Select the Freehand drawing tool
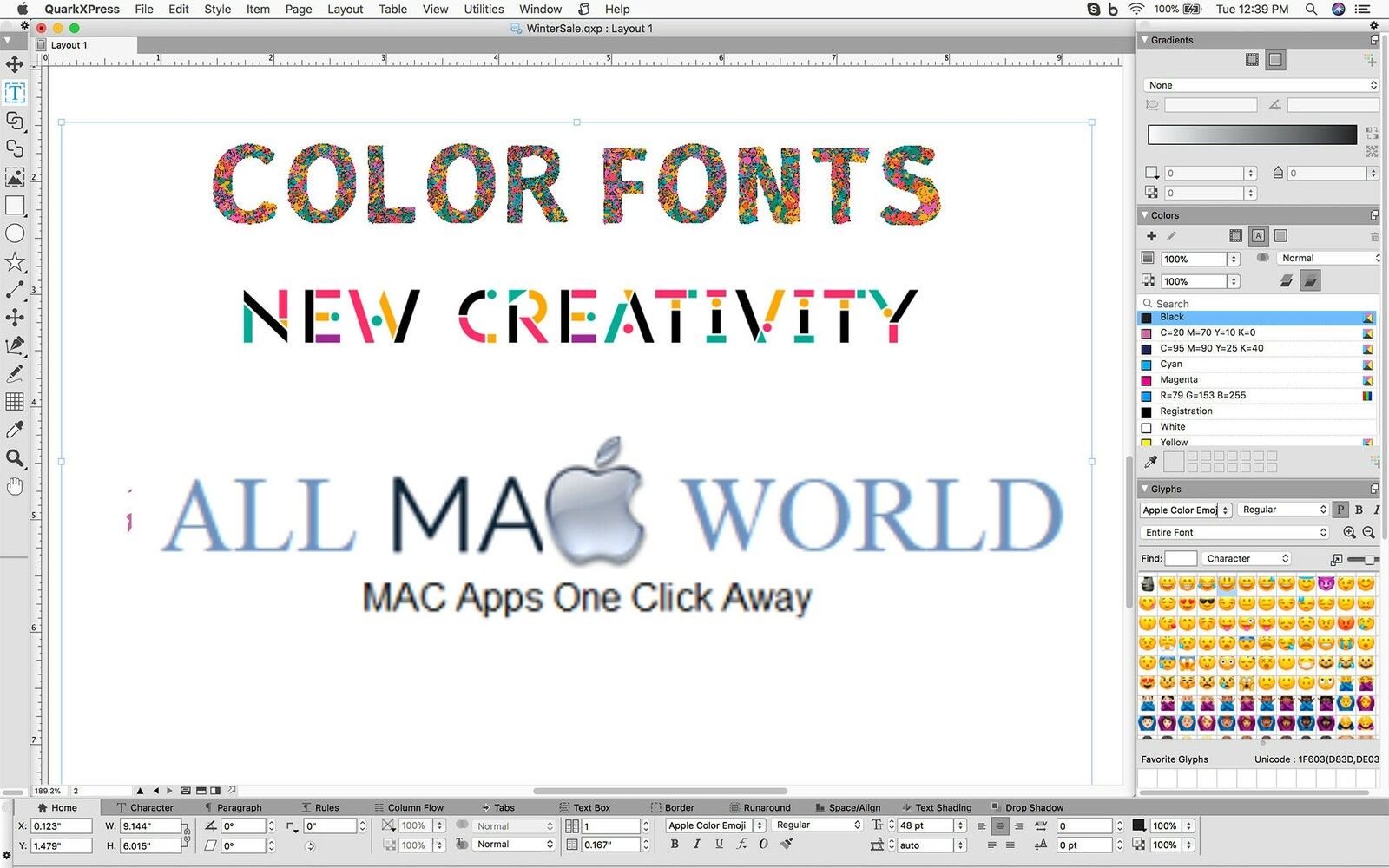Viewport: 1389px width, 868px height. [15, 373]
